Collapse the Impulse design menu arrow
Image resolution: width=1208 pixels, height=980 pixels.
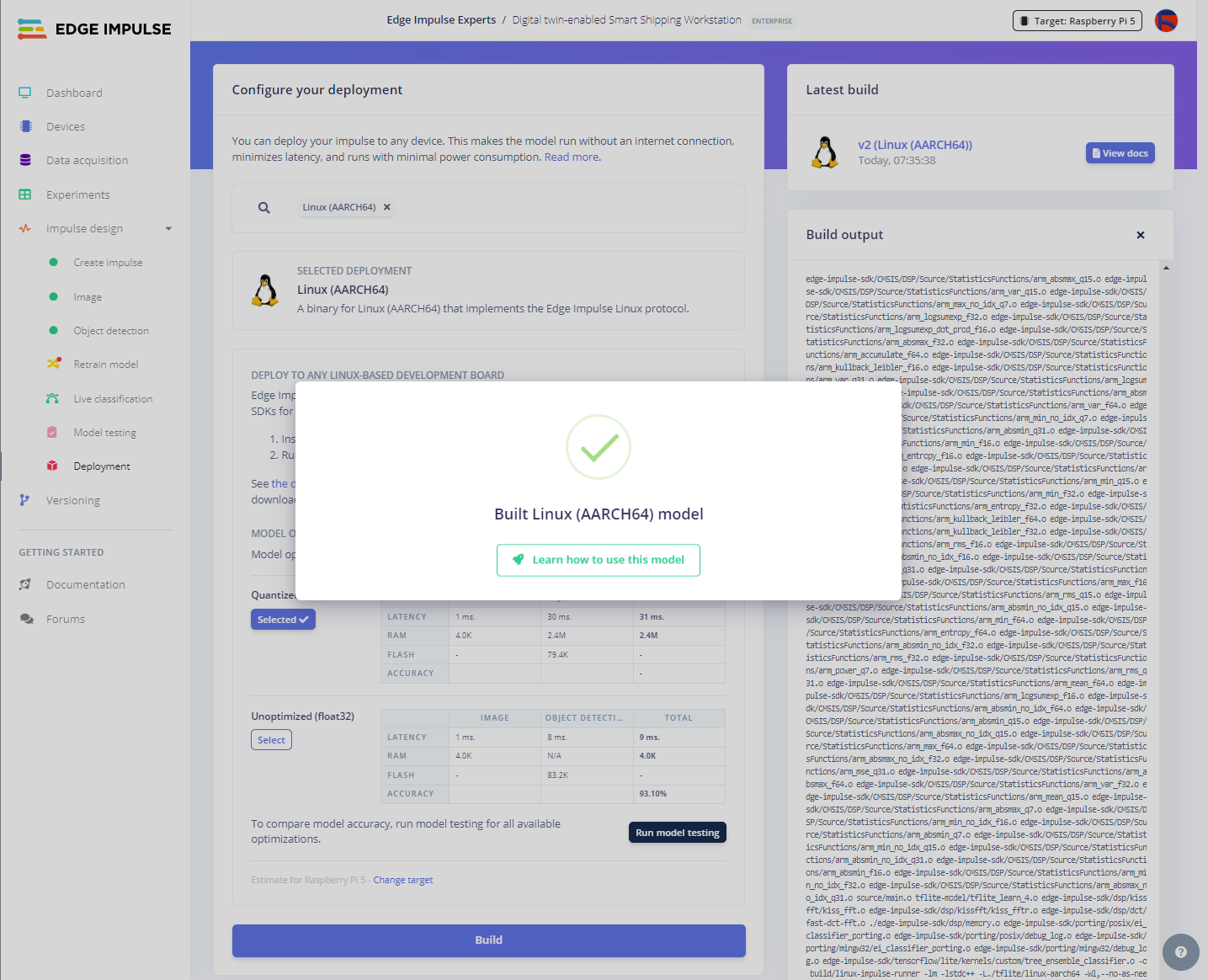[168, 229]
